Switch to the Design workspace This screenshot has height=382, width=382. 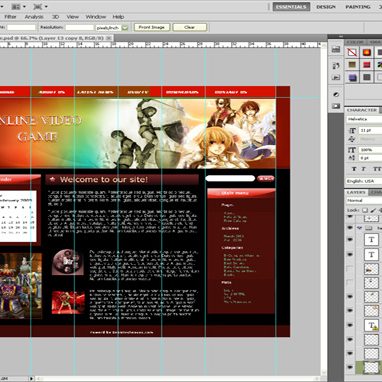pyautogui.click(x=326, y=7)
